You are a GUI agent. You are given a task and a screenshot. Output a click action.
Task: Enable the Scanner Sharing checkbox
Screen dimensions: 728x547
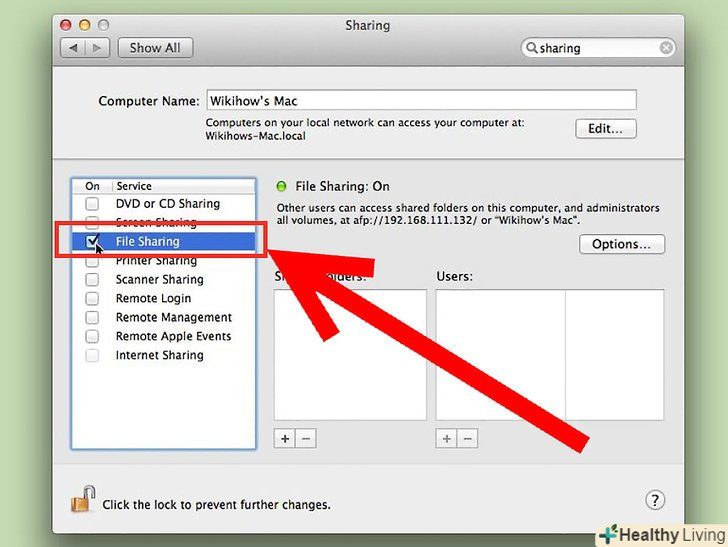(92, 279)
